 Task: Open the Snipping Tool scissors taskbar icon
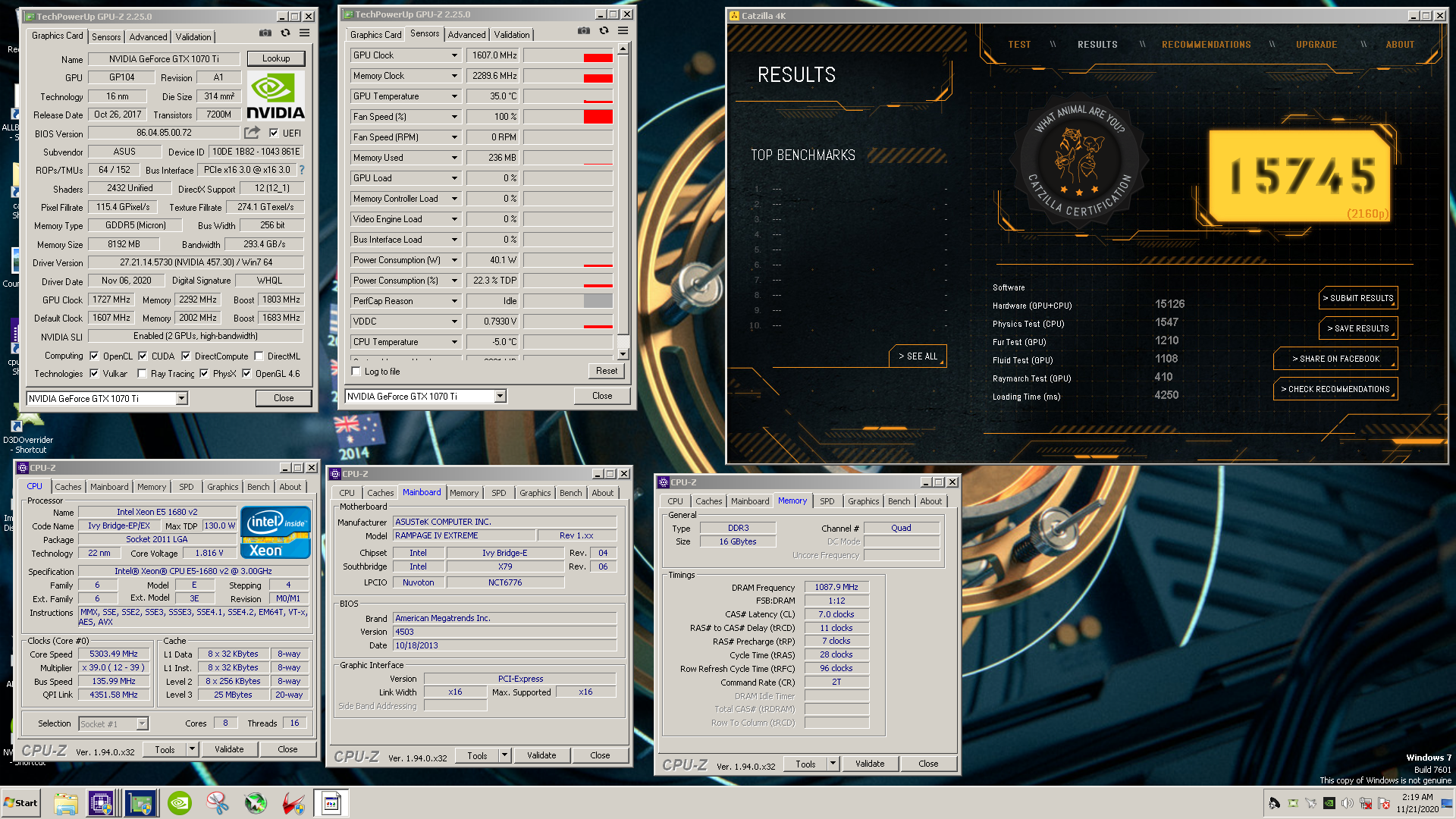click(218, 803)
